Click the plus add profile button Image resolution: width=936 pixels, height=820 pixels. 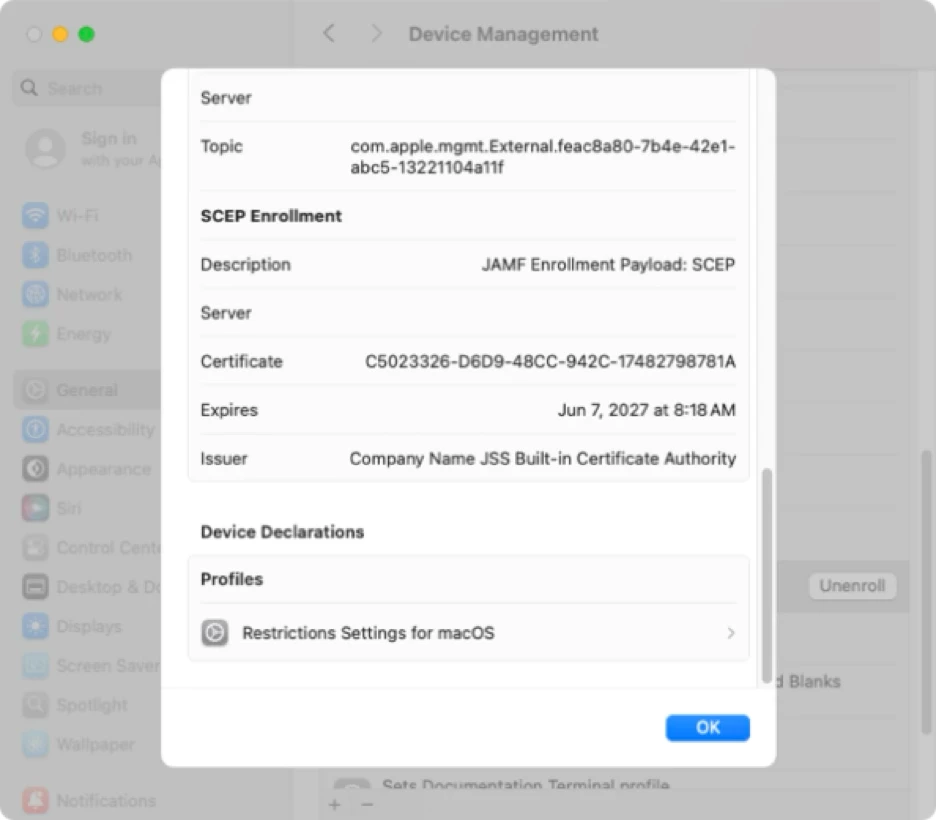tap(334, 805)
